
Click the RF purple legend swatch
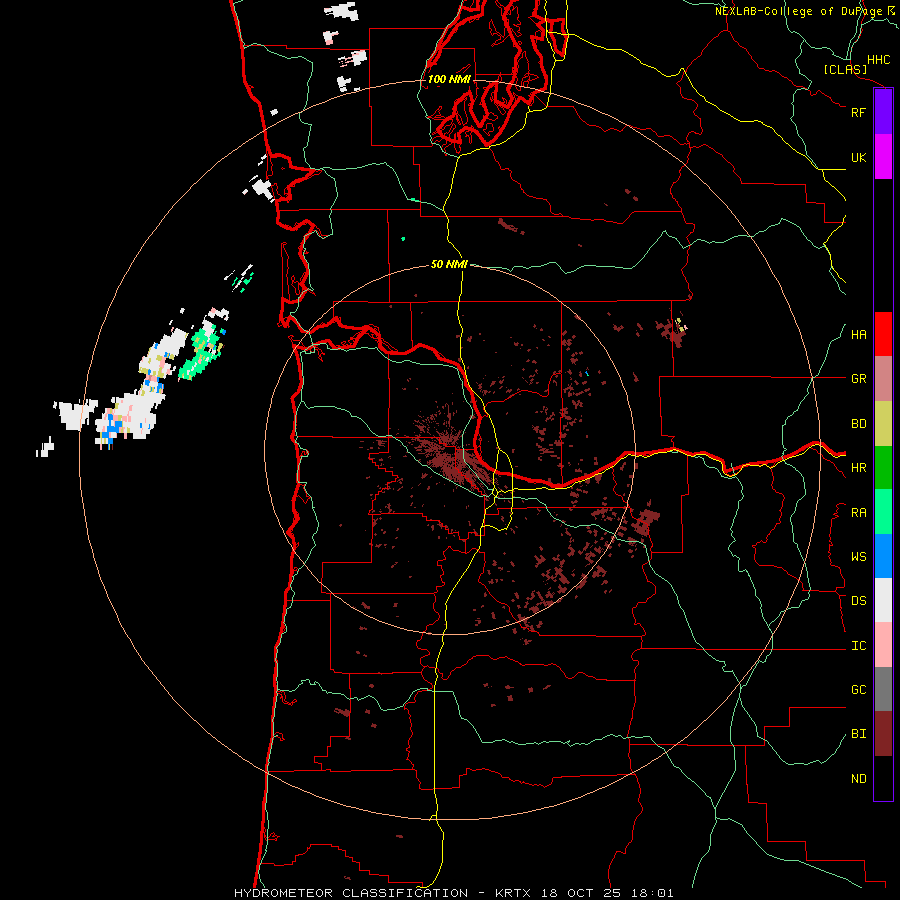[883, 112]
